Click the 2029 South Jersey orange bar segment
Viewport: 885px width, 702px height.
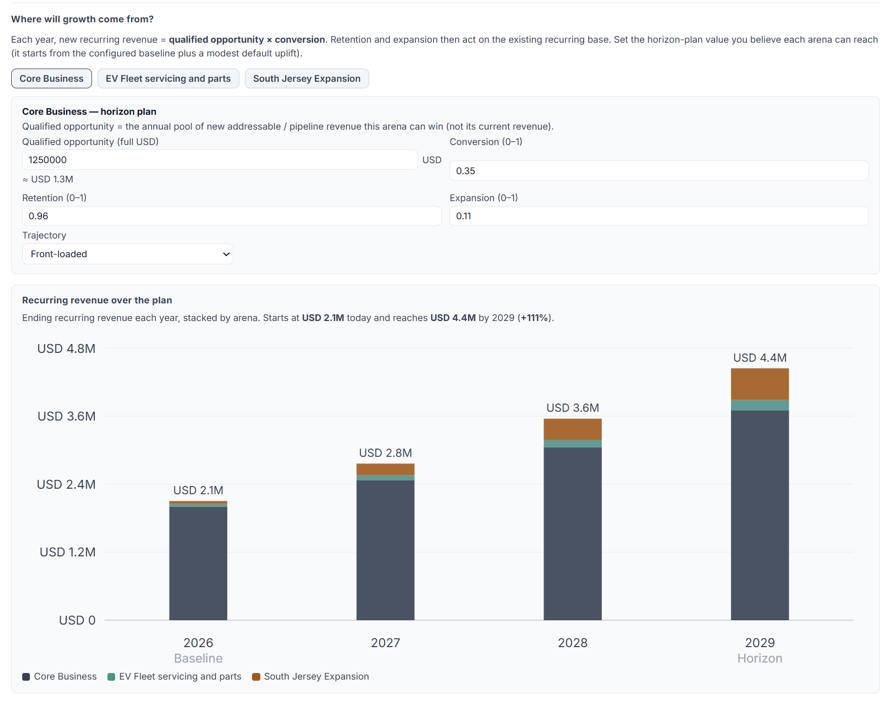(x=760, y=384)
